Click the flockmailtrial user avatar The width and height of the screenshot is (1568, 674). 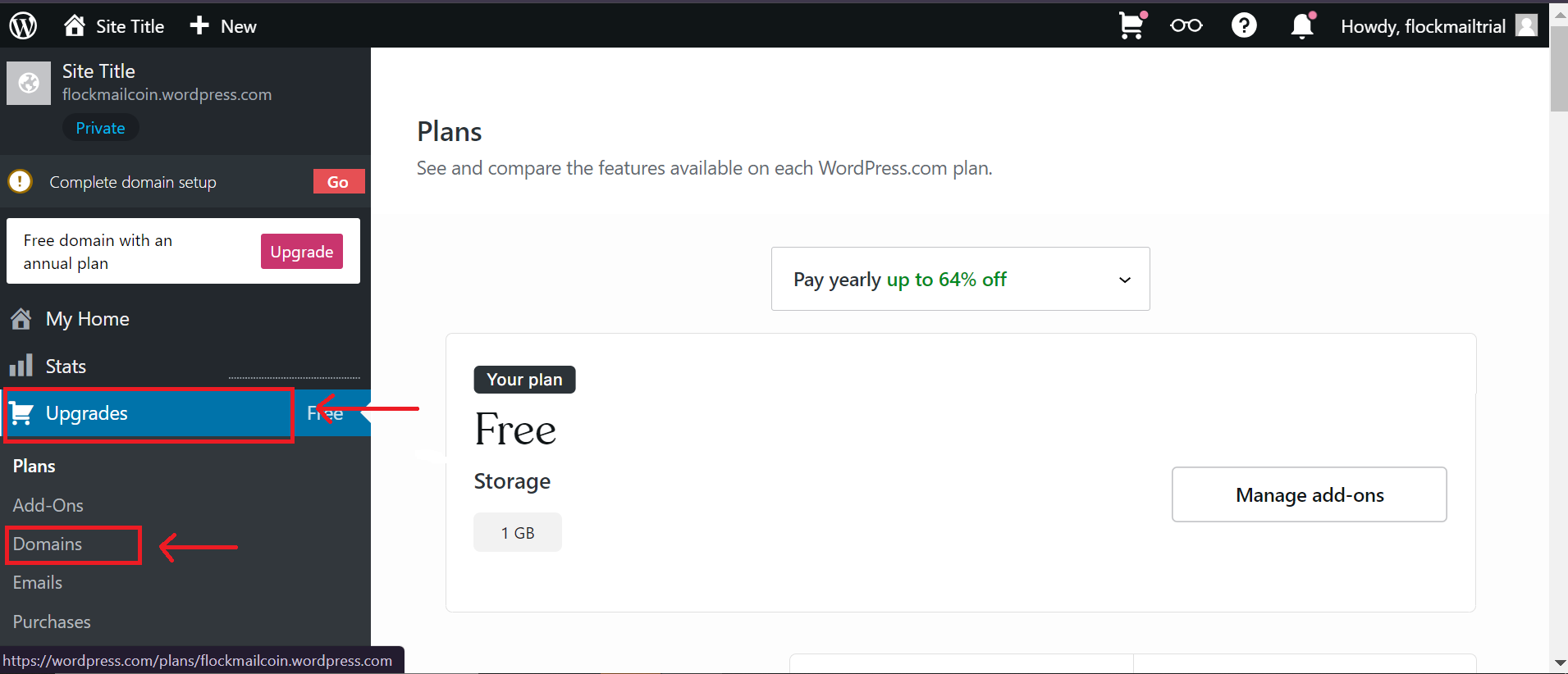click(x=1526, y=25)
